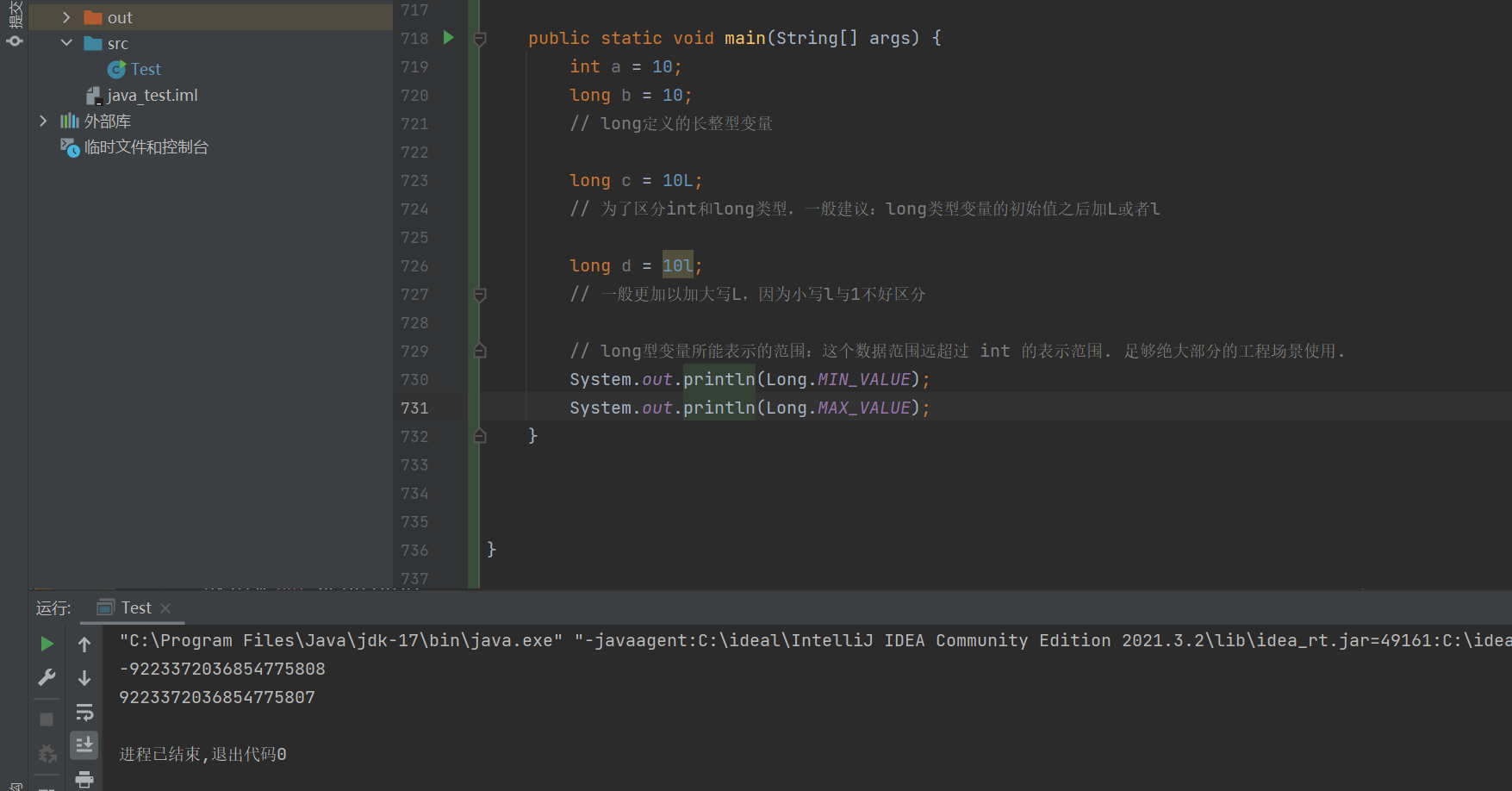Click the comment on line 729
Viewport: 1512px width, 791px height.
click(x=957, y=351)
